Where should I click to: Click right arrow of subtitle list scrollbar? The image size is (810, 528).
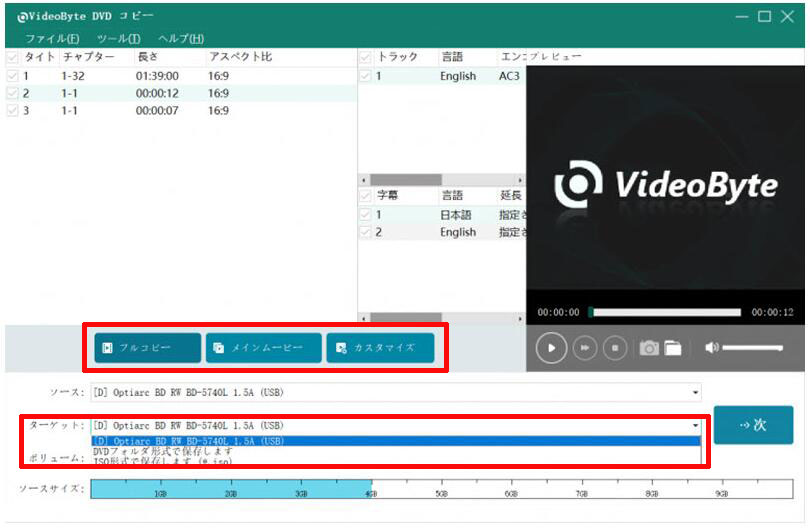click(520, 318)
